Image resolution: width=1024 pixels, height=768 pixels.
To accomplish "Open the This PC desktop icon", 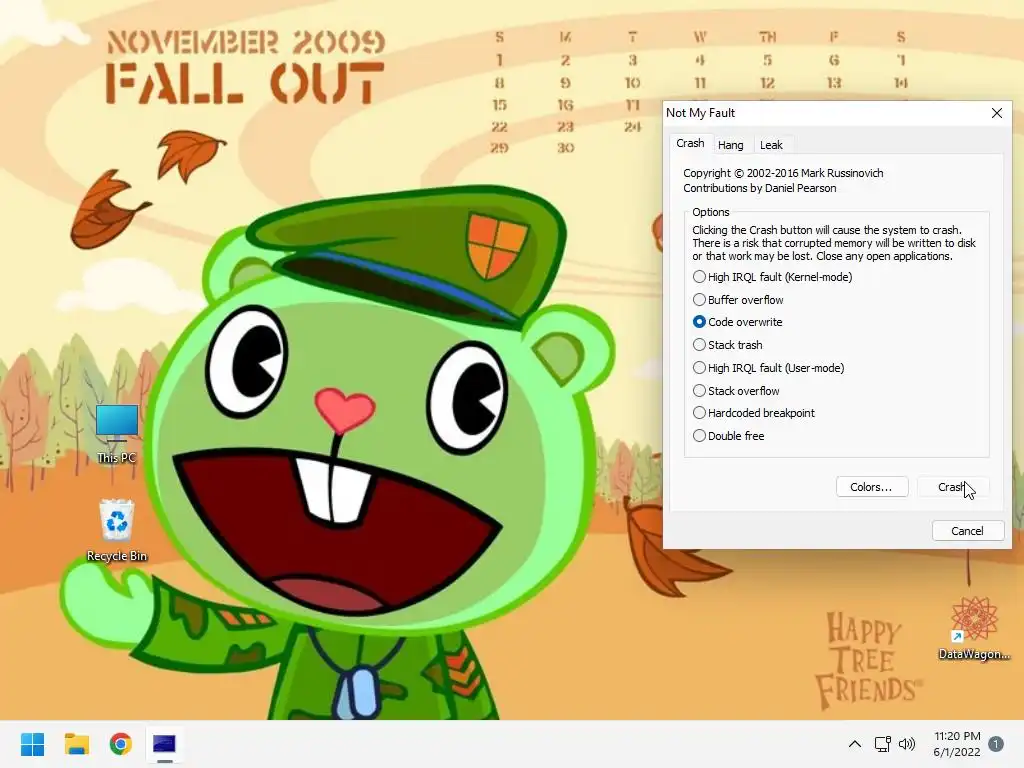I will tap(117, 434).
